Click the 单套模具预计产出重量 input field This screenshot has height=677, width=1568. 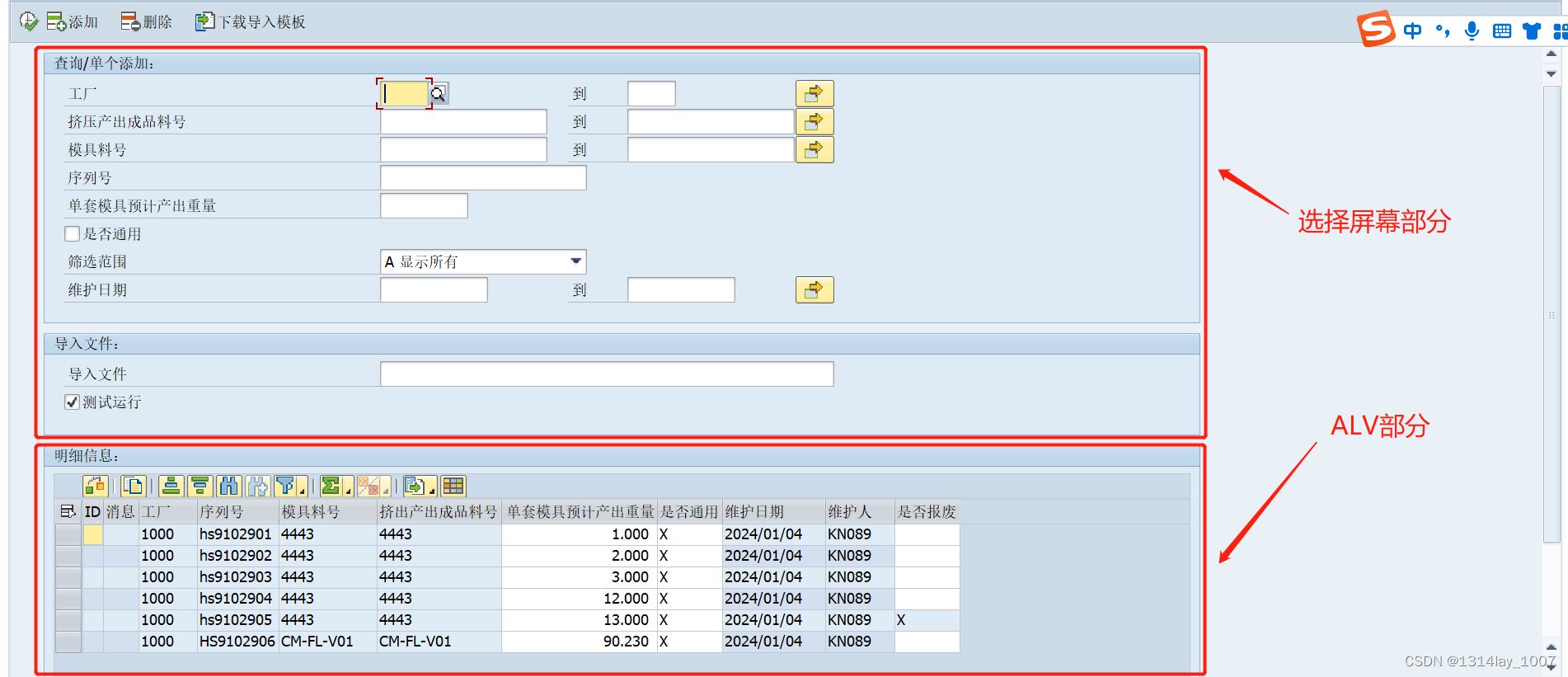[x=424, y=206]
